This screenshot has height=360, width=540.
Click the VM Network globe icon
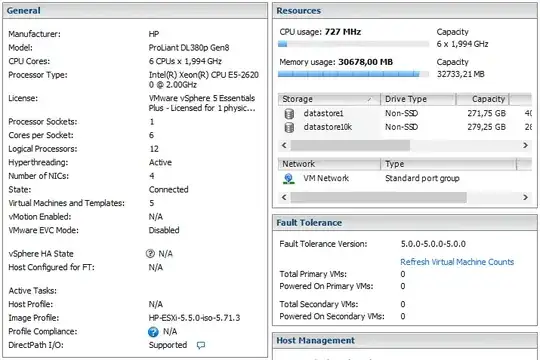289,178
